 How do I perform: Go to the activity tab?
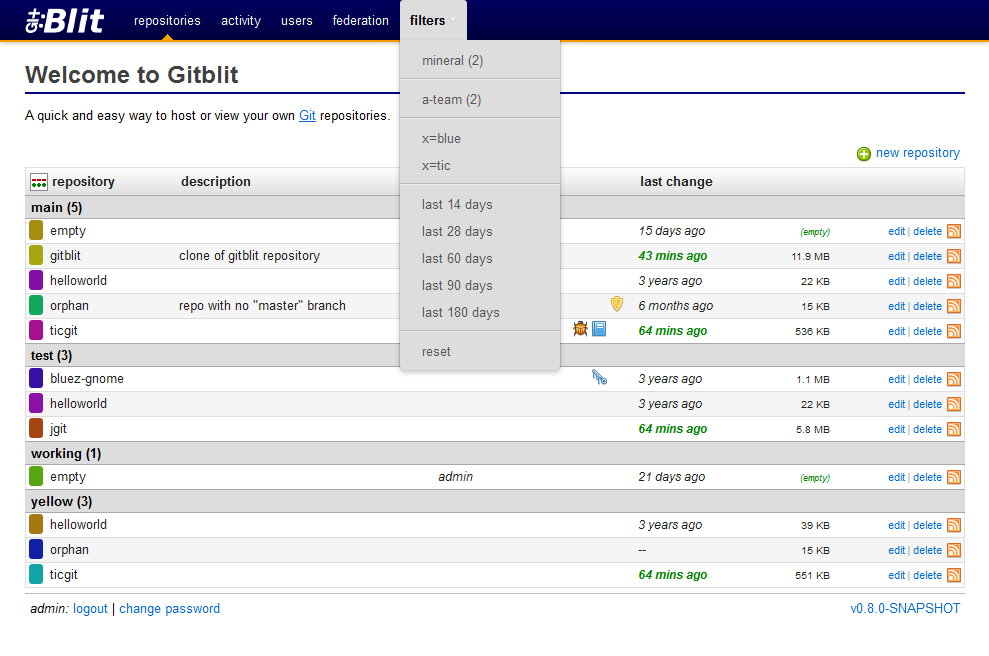click(x=241, y=21)
